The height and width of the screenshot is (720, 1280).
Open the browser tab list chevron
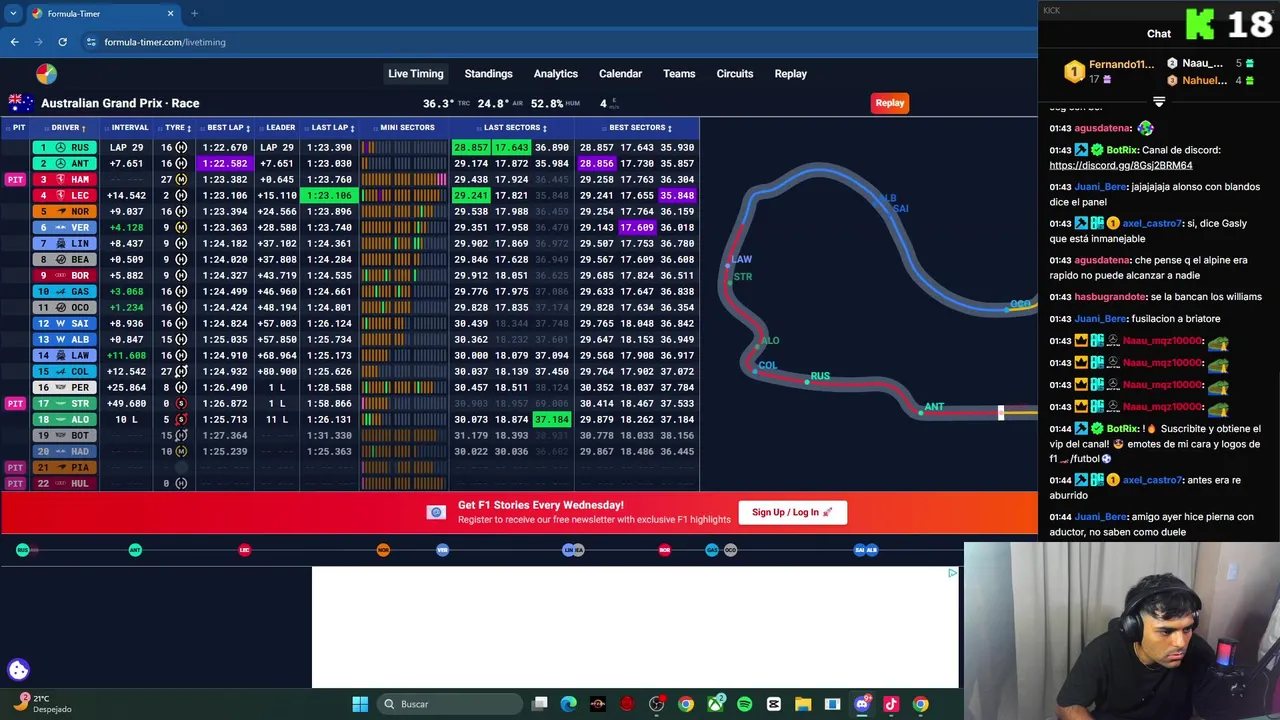pos(13,14)
